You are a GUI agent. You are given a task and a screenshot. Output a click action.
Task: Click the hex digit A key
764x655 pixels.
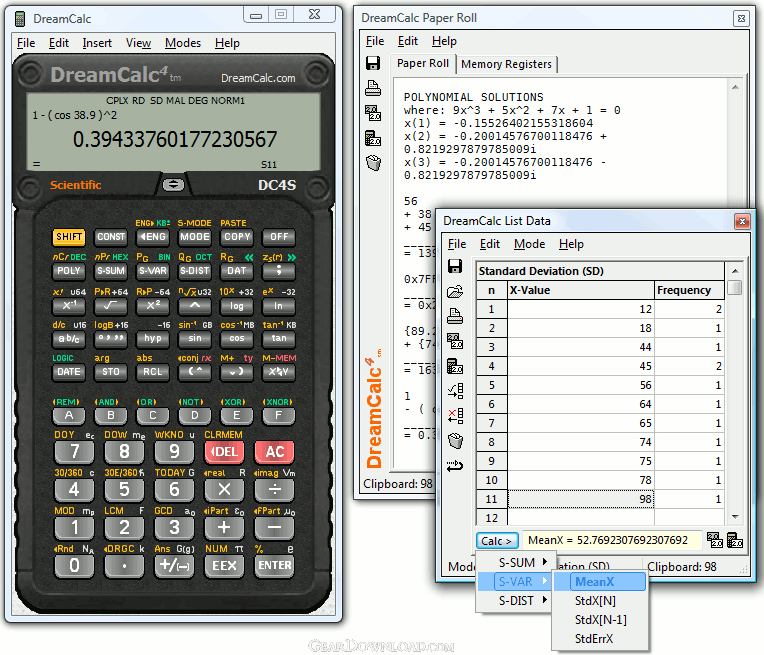coord(69,416)
